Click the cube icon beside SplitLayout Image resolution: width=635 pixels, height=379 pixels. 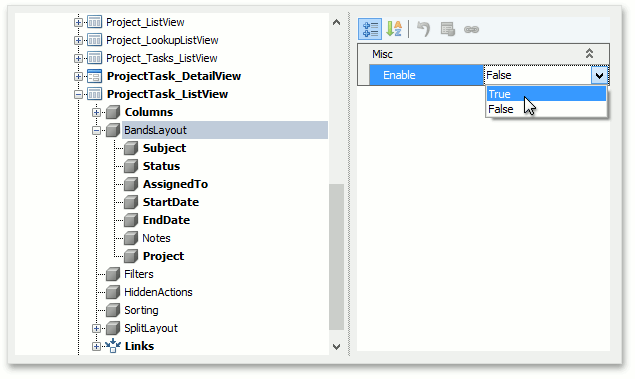[x=113, y=328]
